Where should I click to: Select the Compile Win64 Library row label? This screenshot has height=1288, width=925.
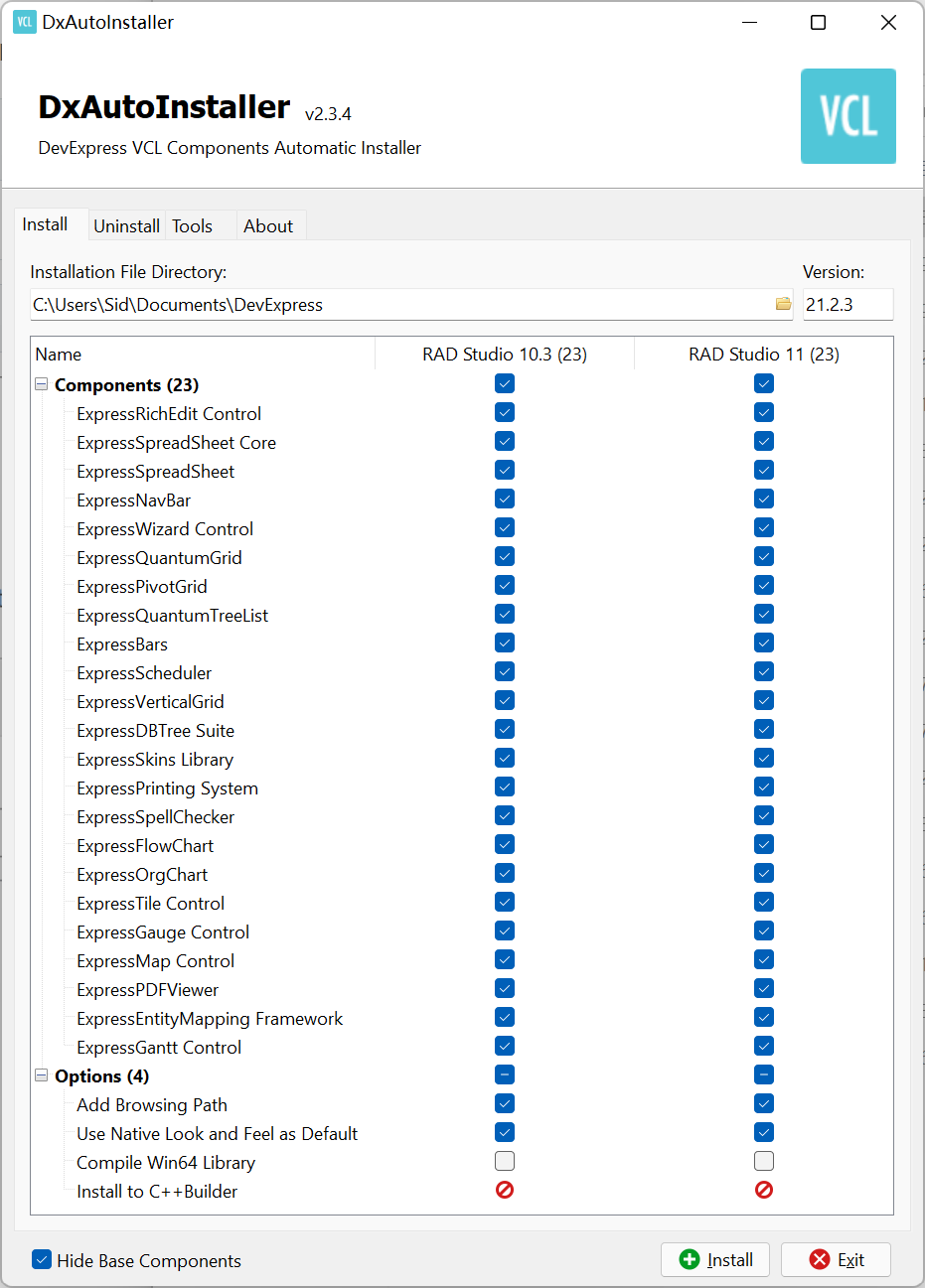(166, 1162)
